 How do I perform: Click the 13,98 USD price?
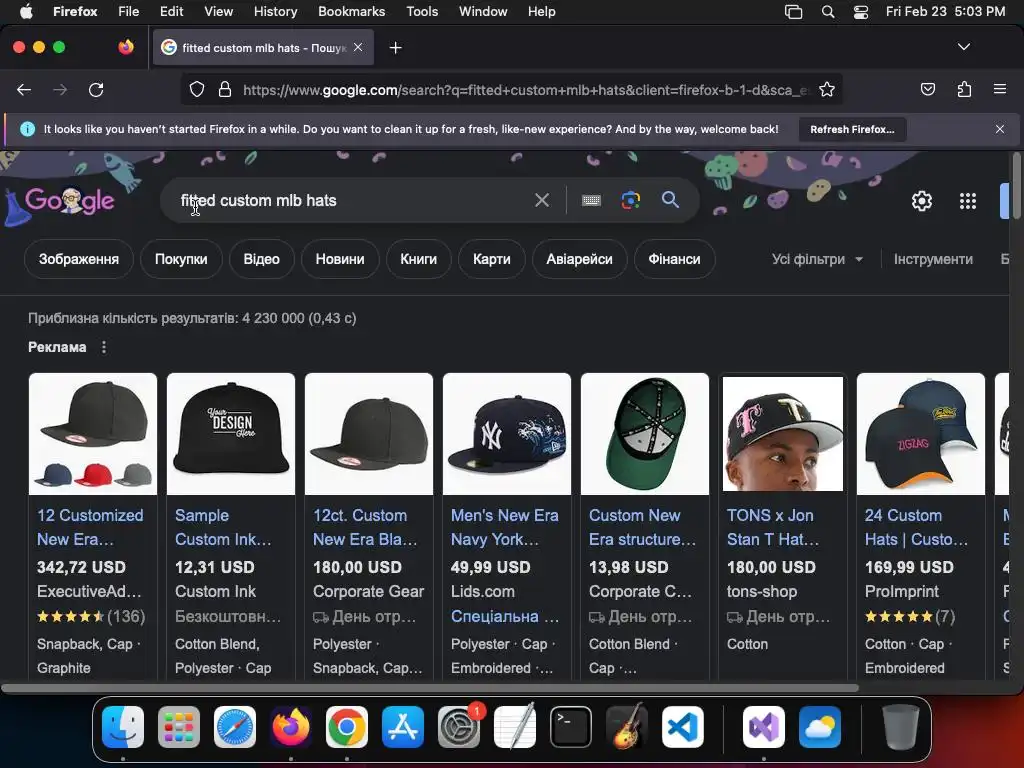[628, 567]
